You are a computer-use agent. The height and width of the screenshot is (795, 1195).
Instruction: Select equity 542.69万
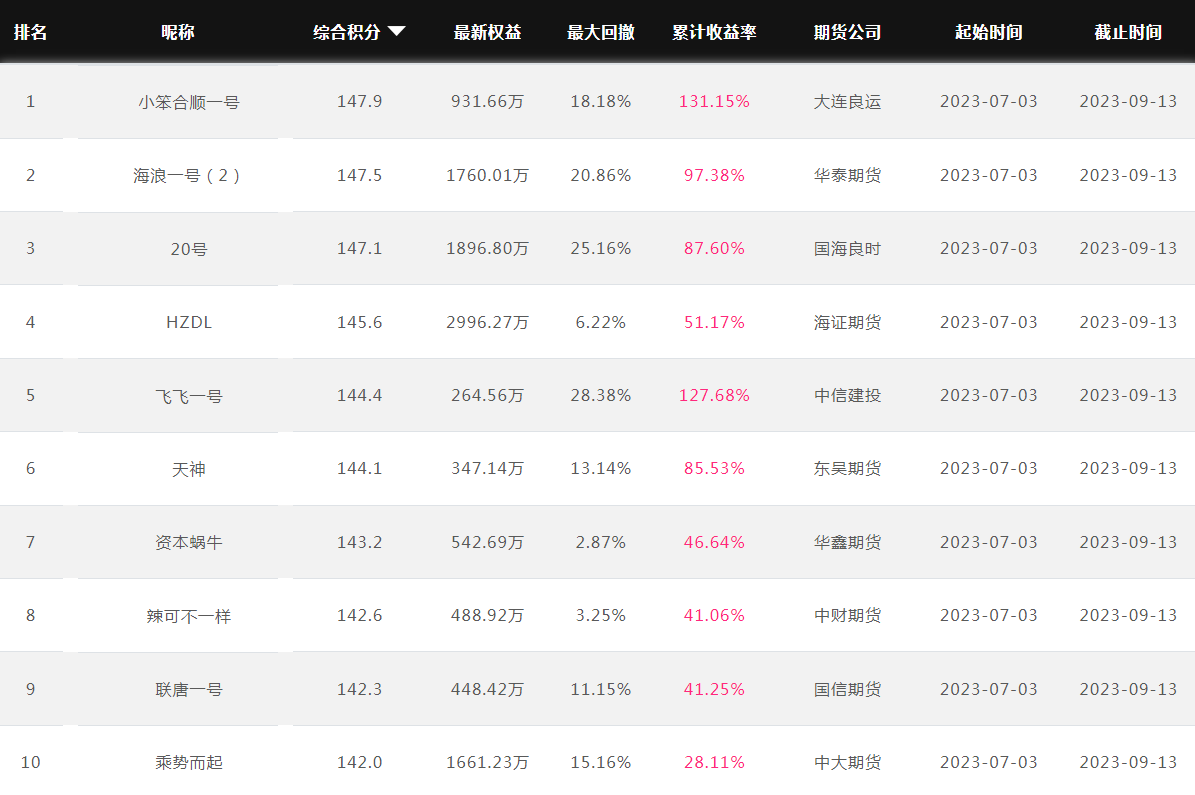point(488,543)
